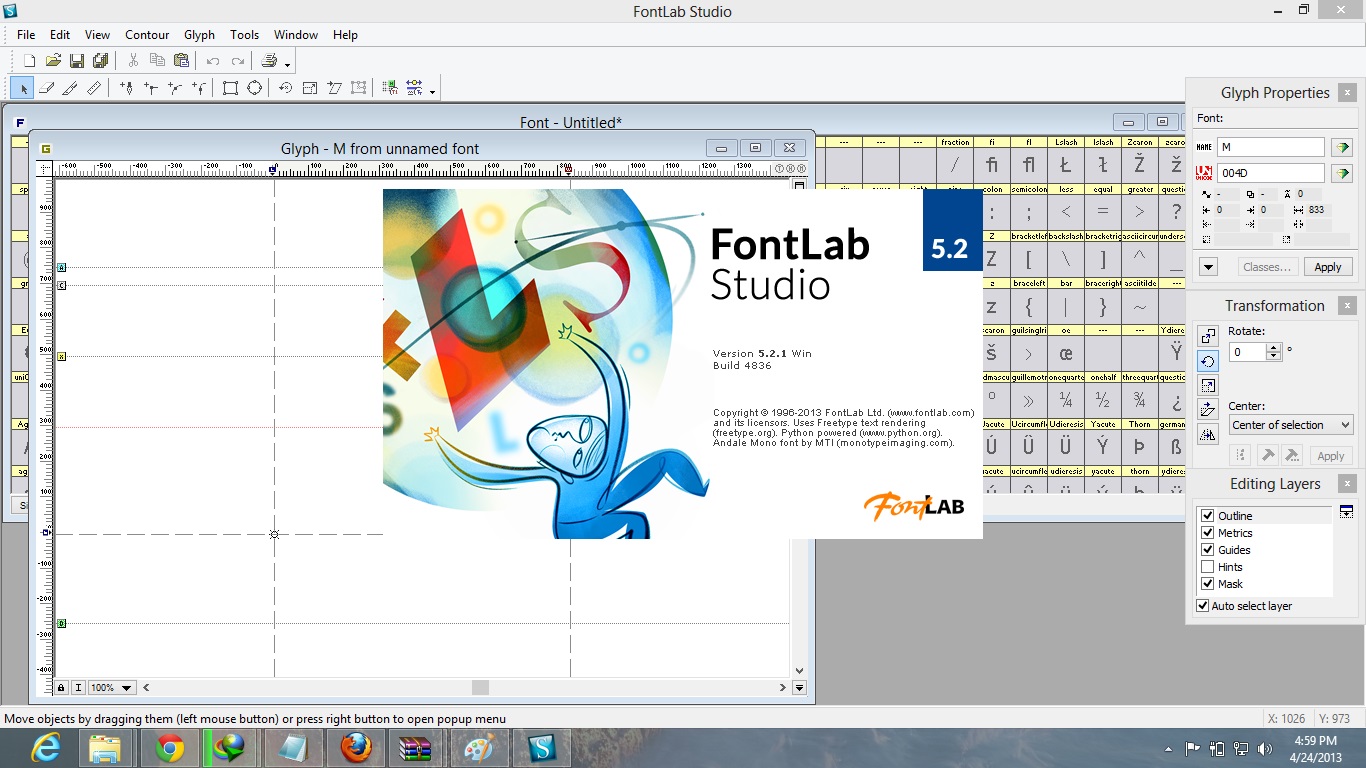1366x768 pixels.
Task: Open the Edit menu
Action: tap(60, 34)
